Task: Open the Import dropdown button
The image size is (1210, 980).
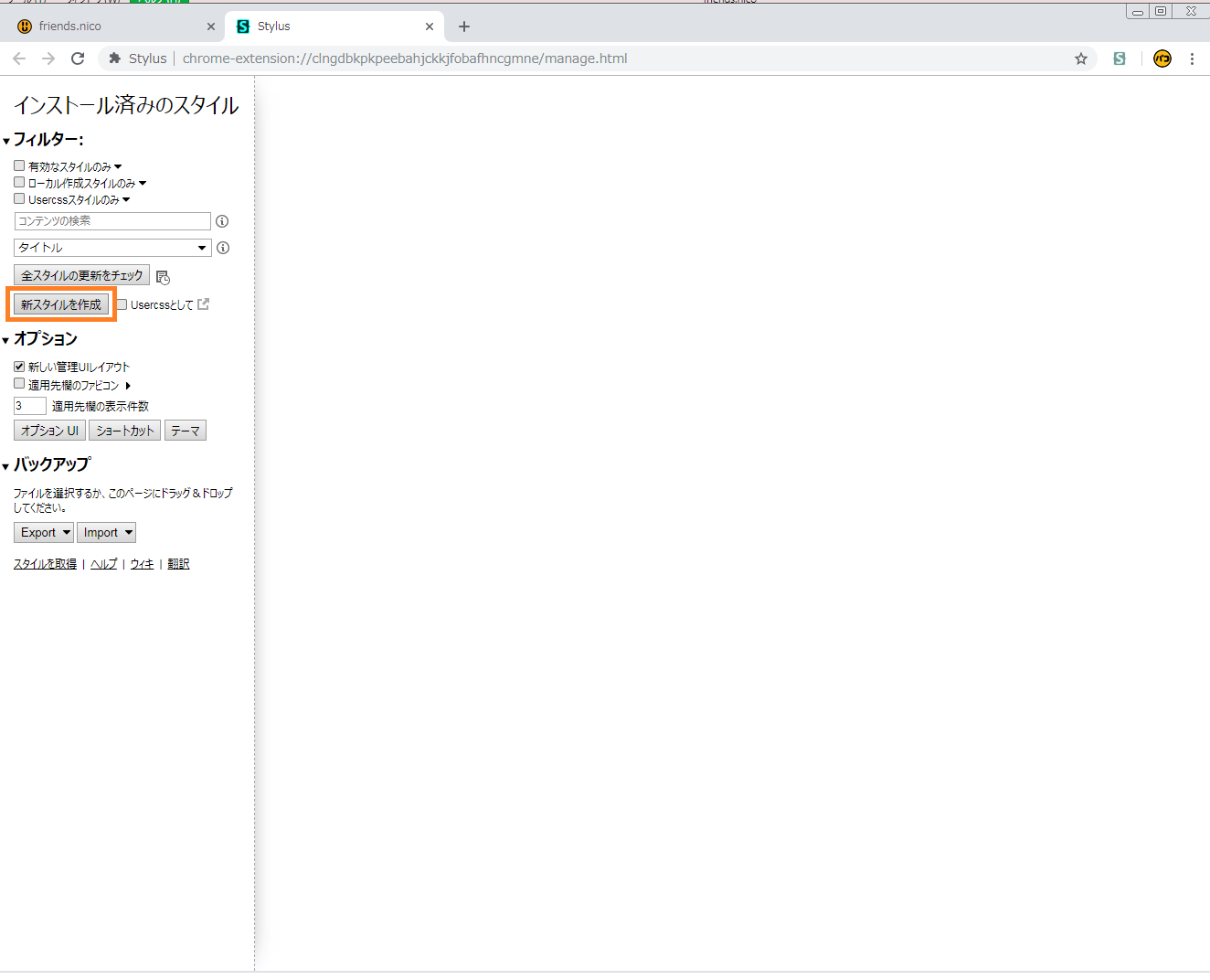Action: (x=106, y=533)
